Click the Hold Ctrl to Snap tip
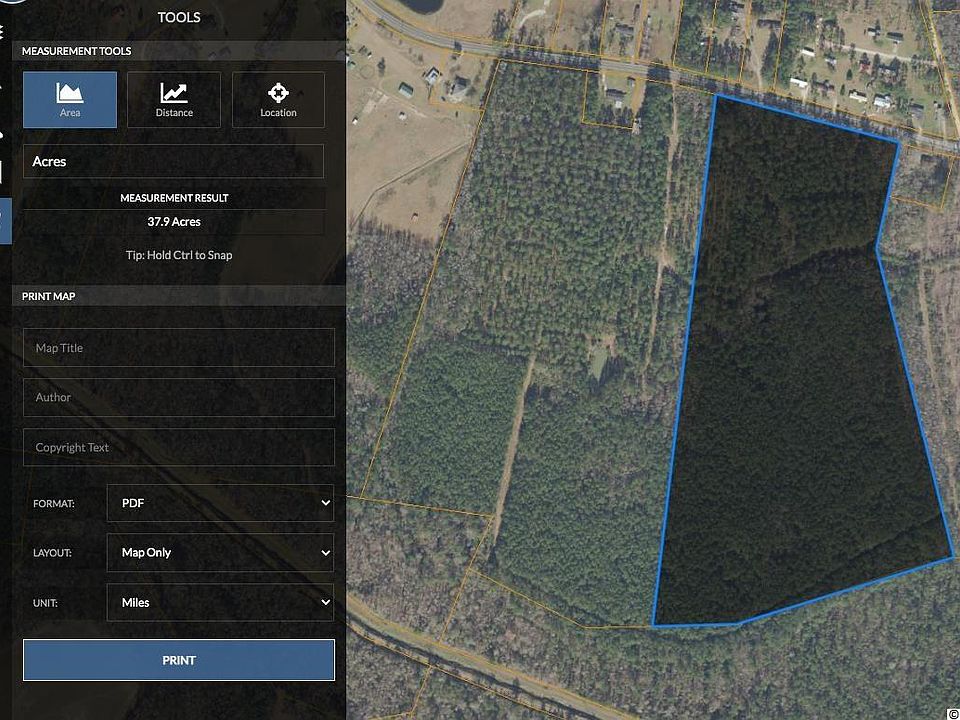Viewport: 960px width, 720px height. coord(179,255)
